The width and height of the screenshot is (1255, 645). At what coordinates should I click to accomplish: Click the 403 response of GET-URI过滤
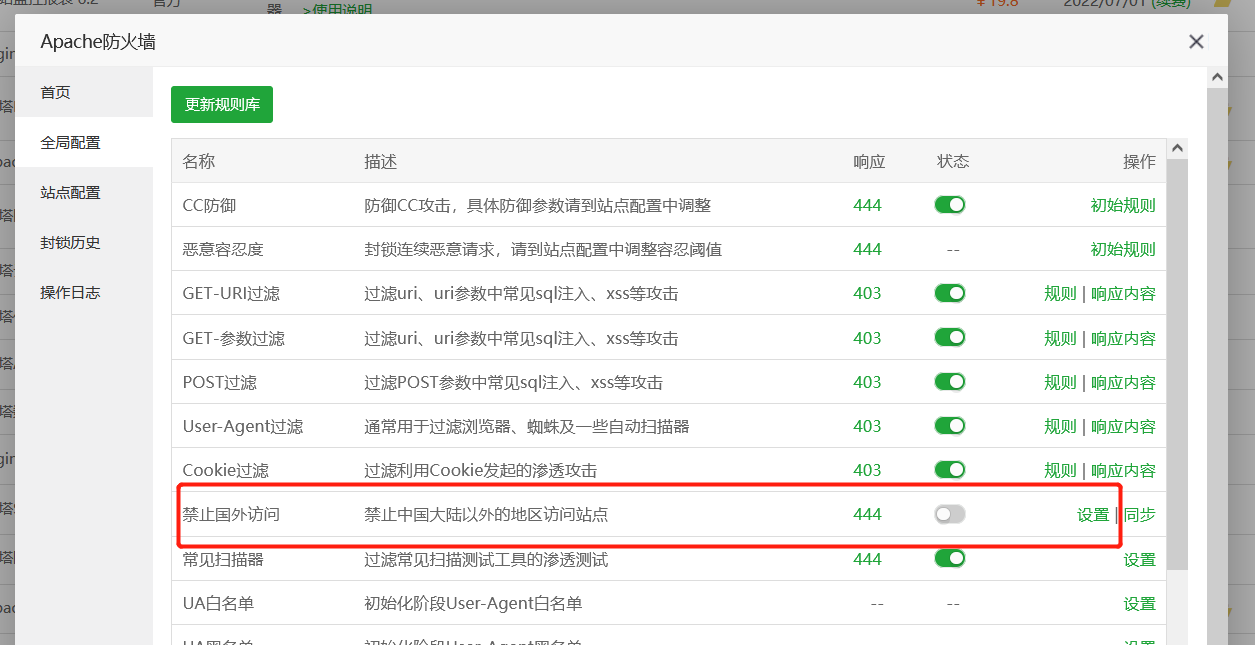pos(867,293)
